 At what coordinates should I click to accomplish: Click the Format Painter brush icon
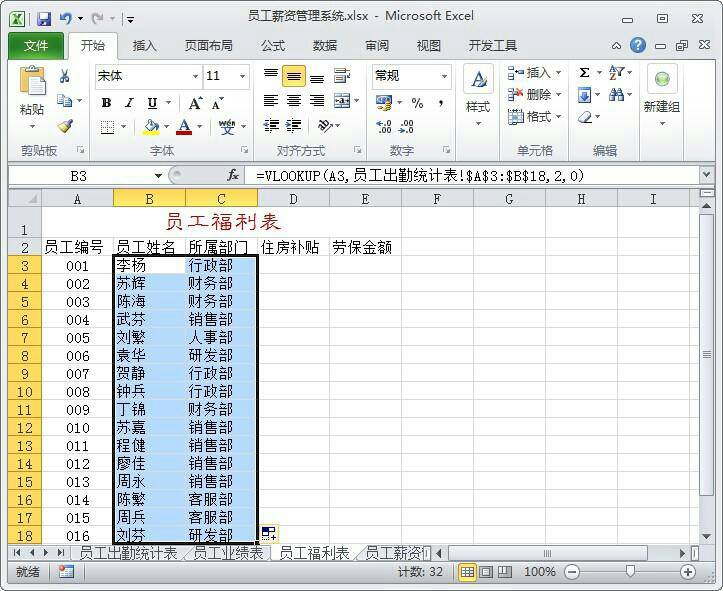pyautogui.click(x=65, y=126)
